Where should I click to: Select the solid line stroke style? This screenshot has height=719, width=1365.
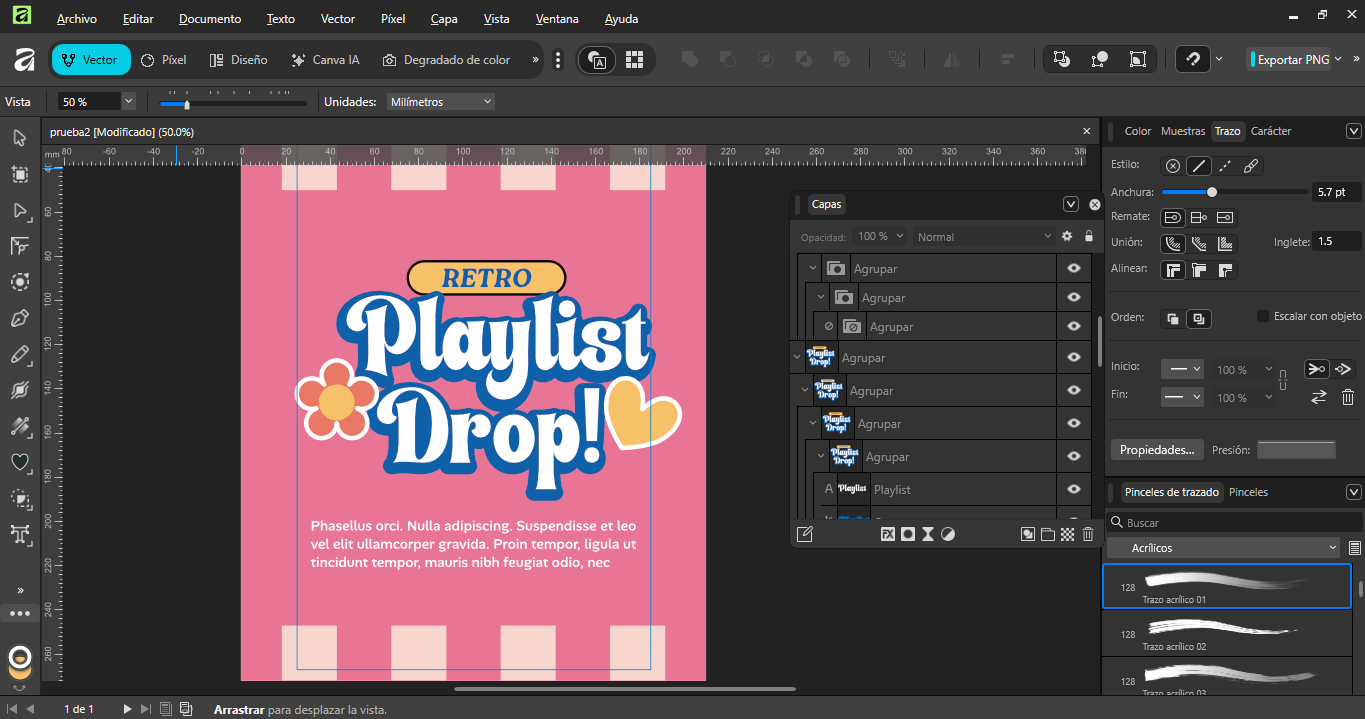tap(1198, 166)
